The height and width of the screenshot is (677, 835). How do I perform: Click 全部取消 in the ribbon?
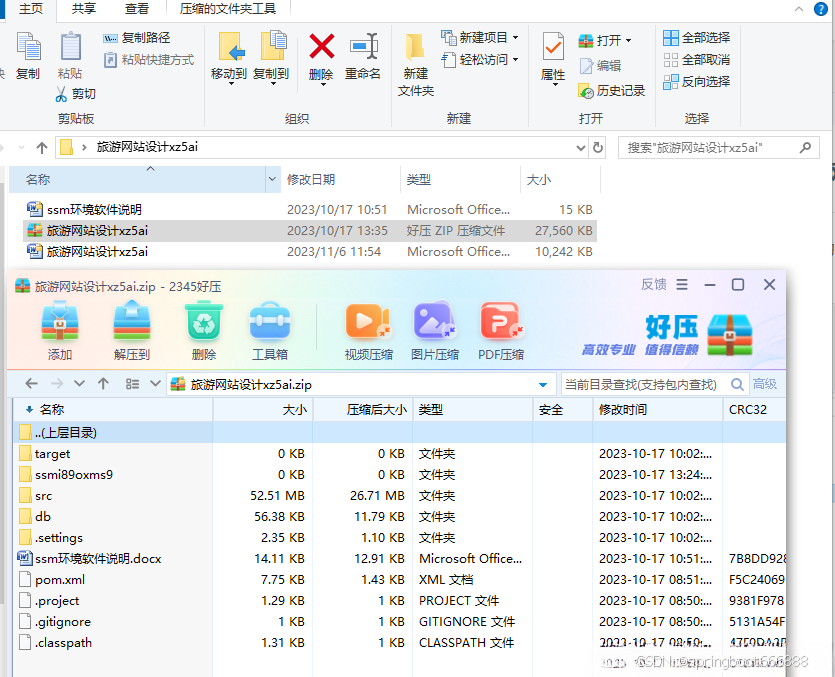[697, 60]
